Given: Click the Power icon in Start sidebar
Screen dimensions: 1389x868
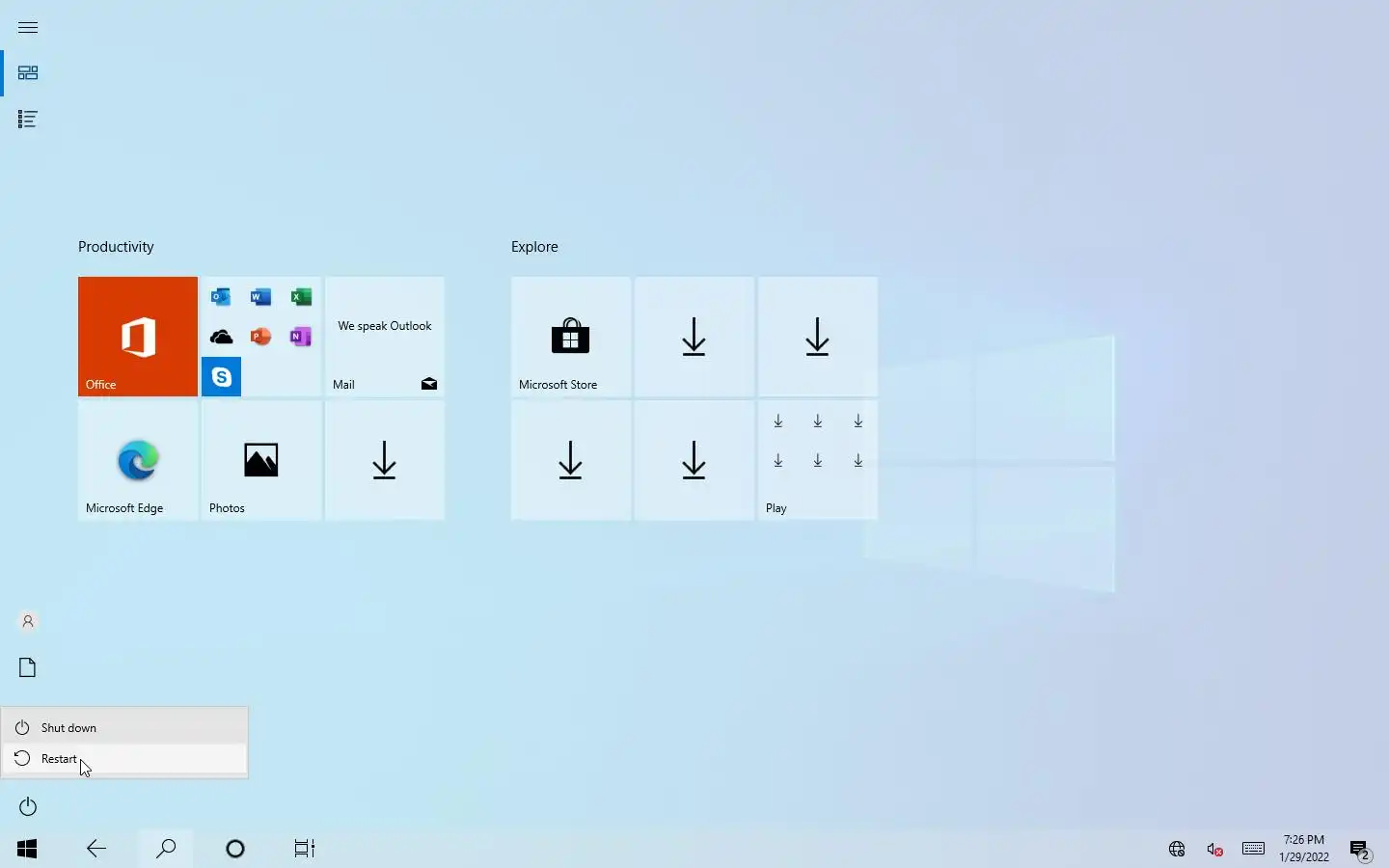Looking at the screenshot, I should (x=28, y=806).
